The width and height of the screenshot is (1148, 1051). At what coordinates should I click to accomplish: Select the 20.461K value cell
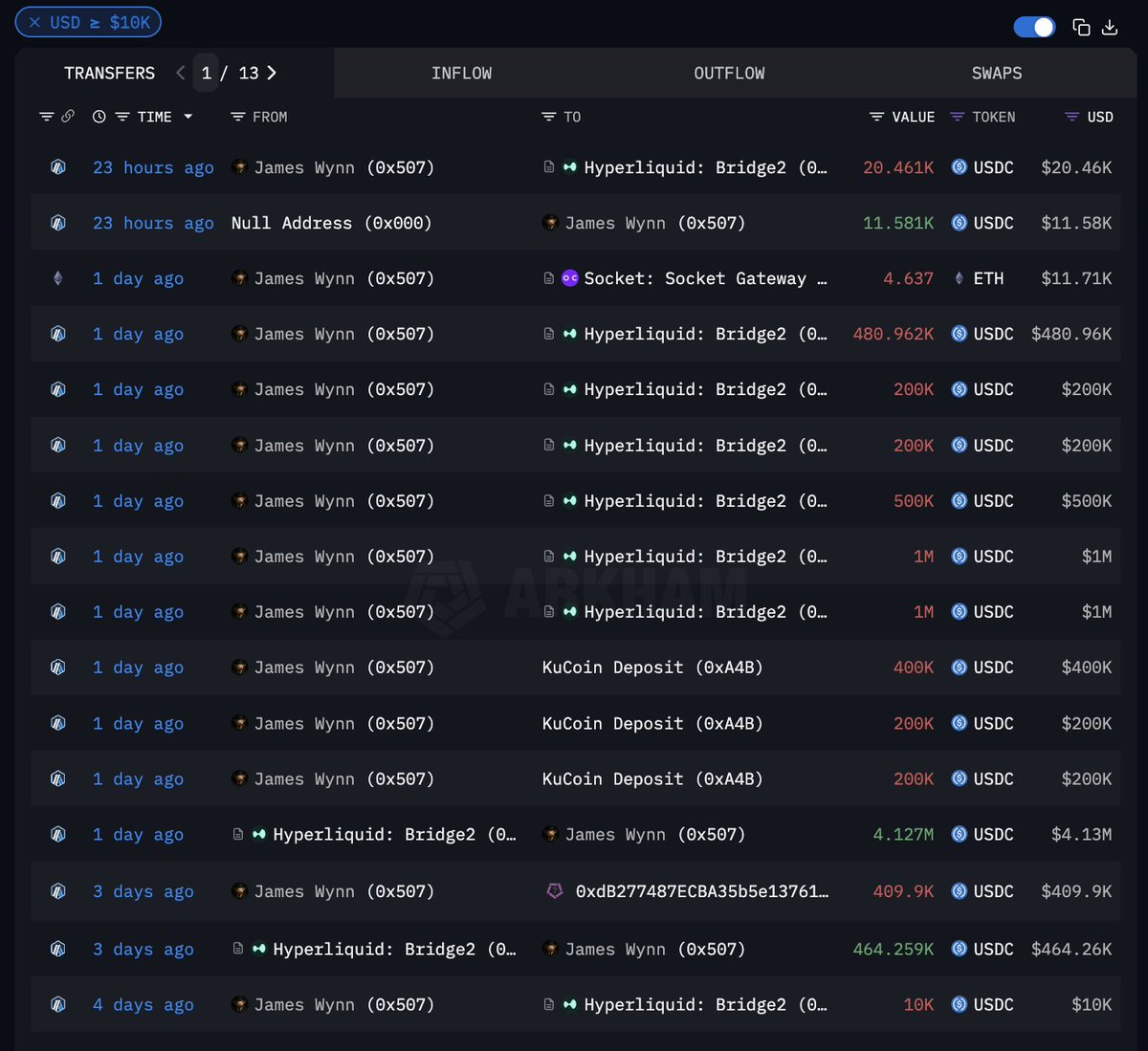898,167
